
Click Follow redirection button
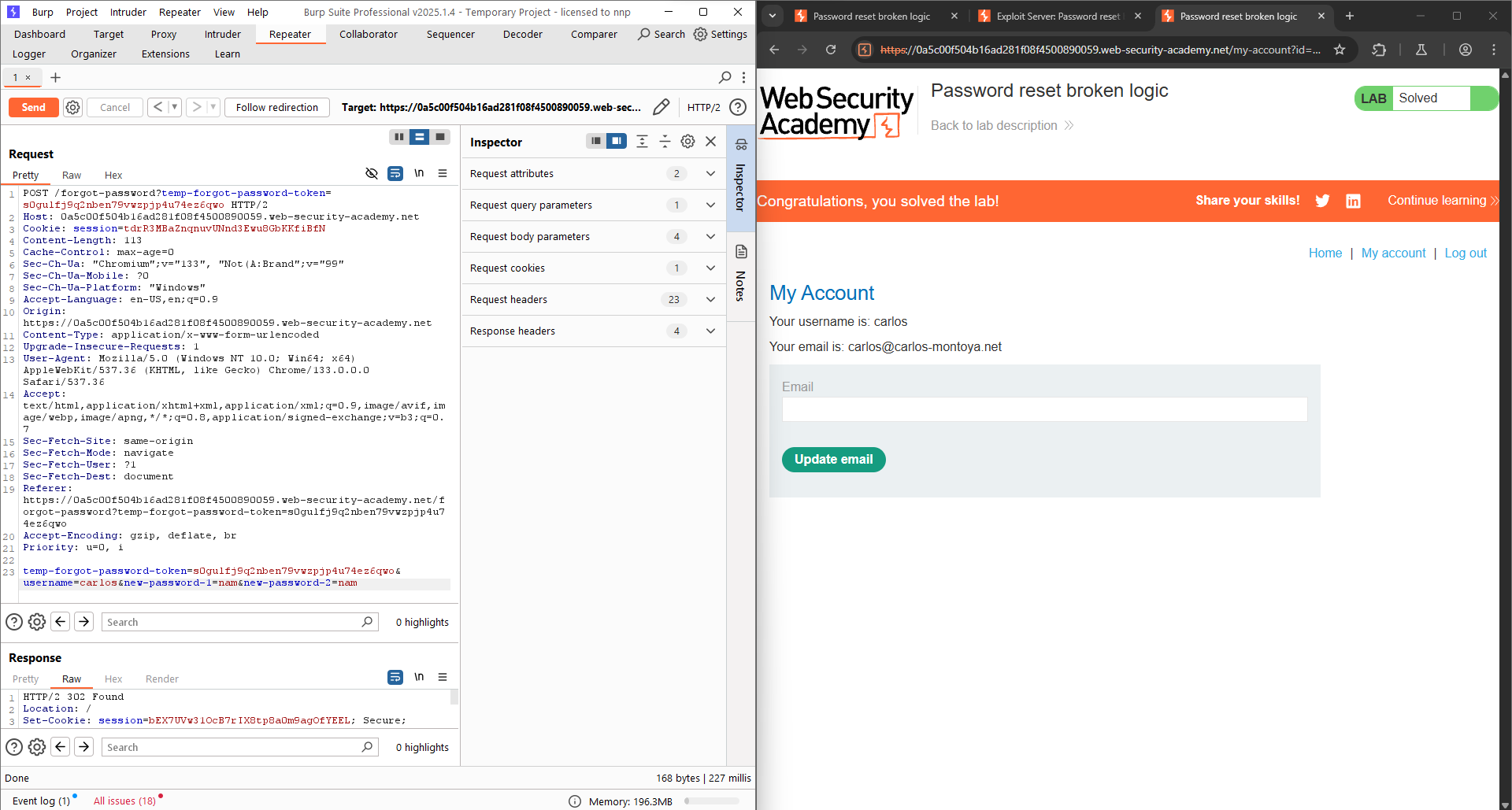click(277, 107)
